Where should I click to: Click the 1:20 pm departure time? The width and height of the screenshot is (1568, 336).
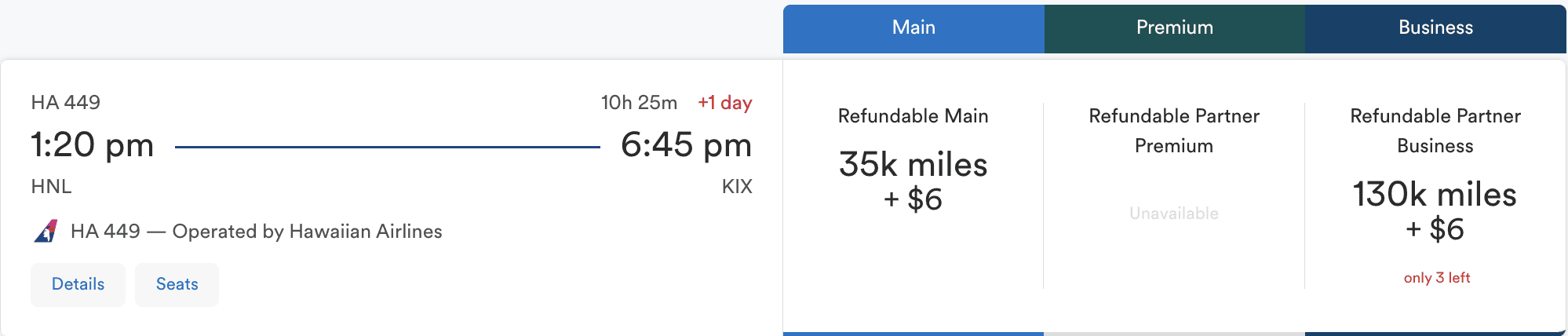(x=93, y=145)
